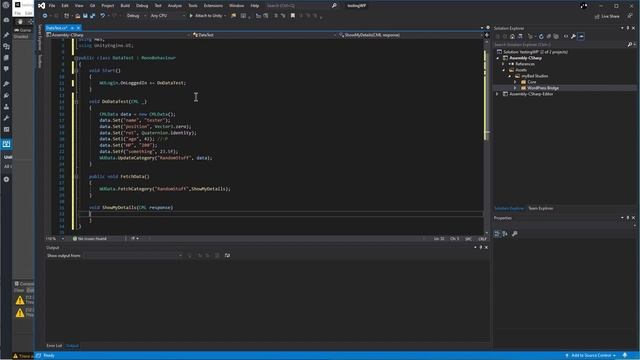Screen dimensions: 640x360
Task: Collapse the Assembly-CSharp project node
Action: 498,58
